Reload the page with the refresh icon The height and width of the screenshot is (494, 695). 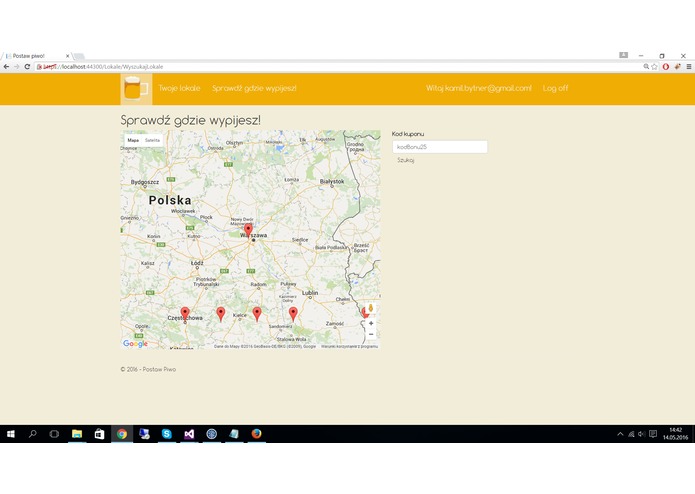pyautogui.click(x=27, y=66)
